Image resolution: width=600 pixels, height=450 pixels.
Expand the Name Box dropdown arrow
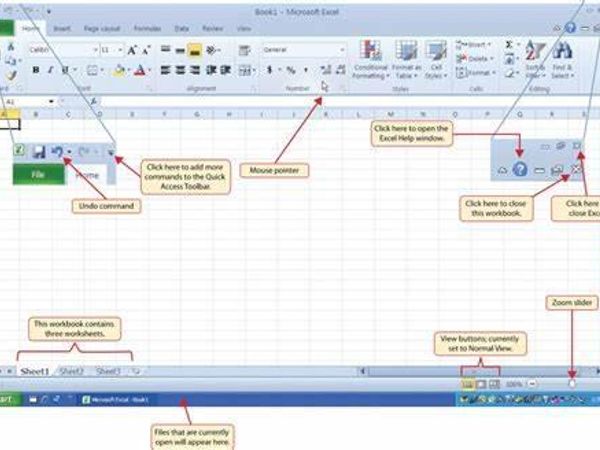(51, 101)
